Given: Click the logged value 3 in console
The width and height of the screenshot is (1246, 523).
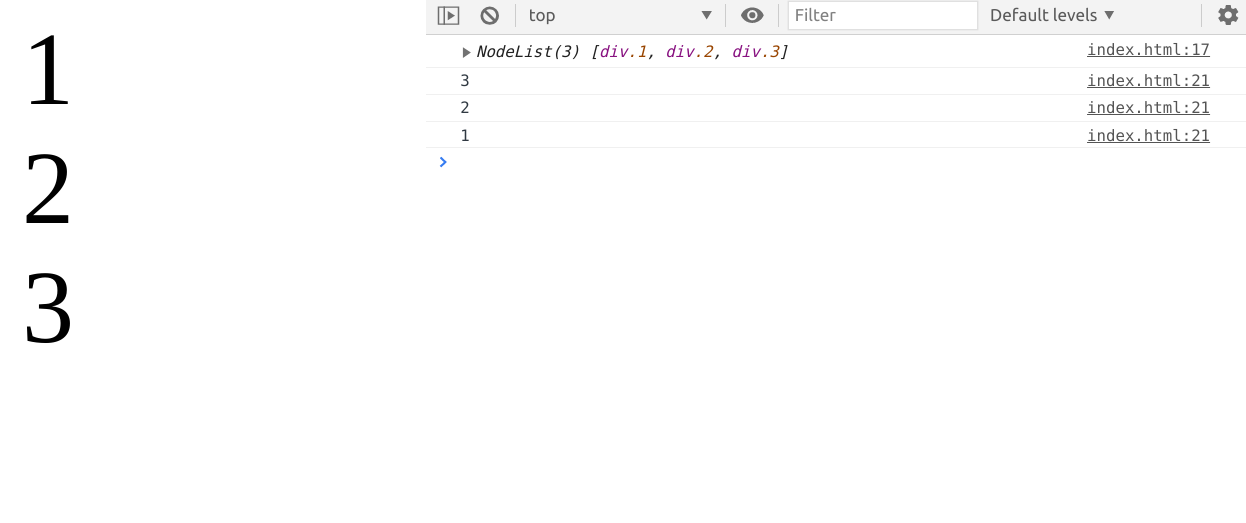Looking at the screenshot, I should pyautogui.click(x=464, y=80).
